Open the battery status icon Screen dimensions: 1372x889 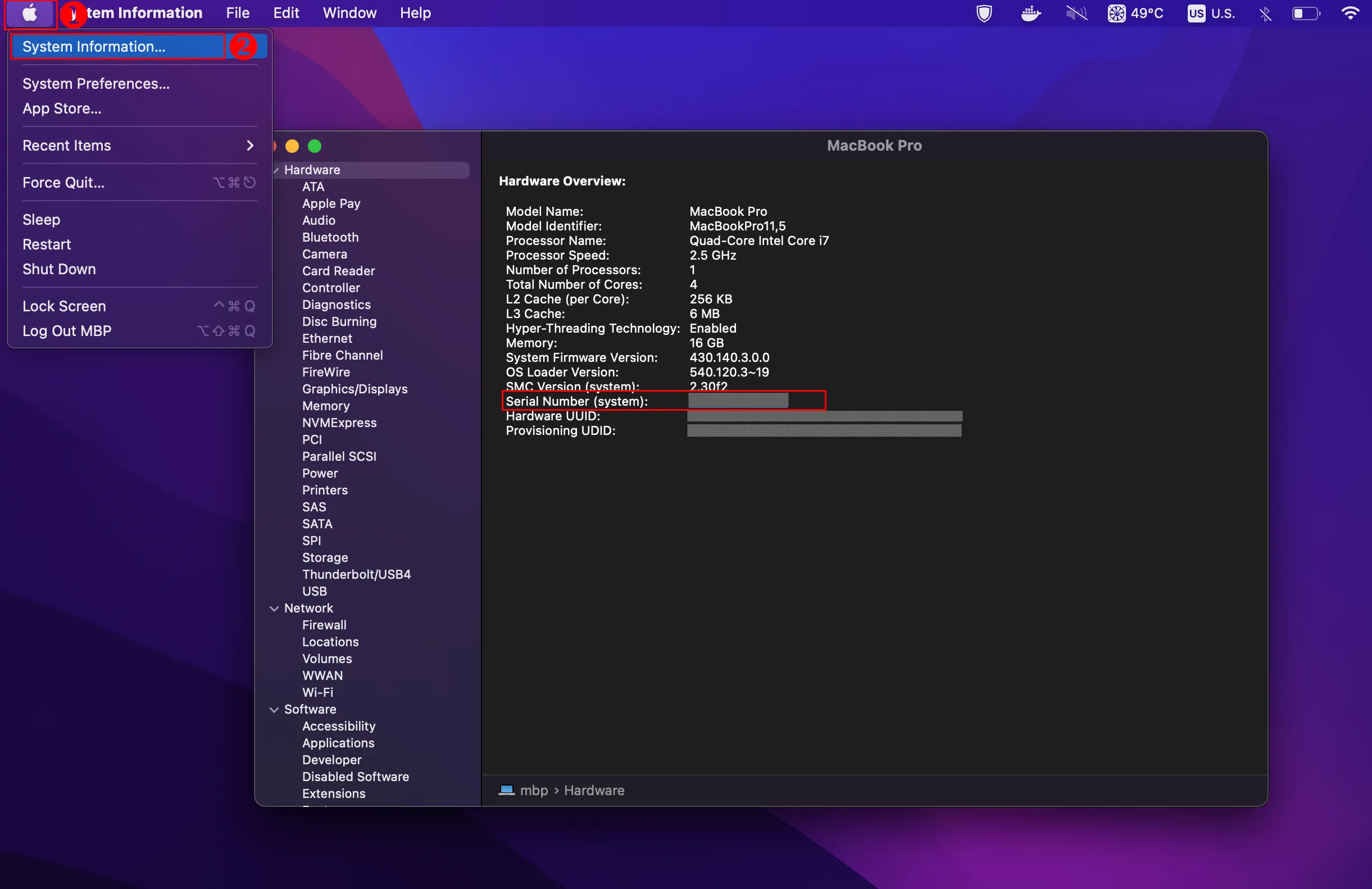[1305, 13]
